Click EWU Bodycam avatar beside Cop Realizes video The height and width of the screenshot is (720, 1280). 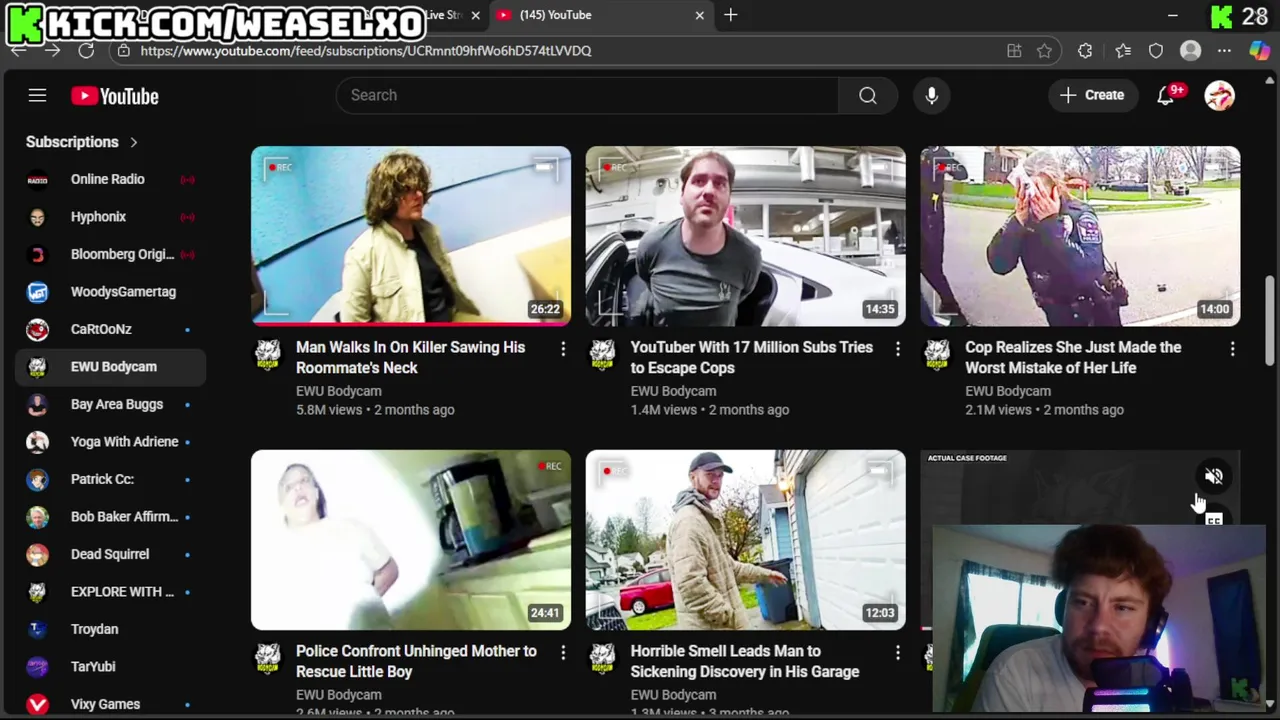[937, 353]
